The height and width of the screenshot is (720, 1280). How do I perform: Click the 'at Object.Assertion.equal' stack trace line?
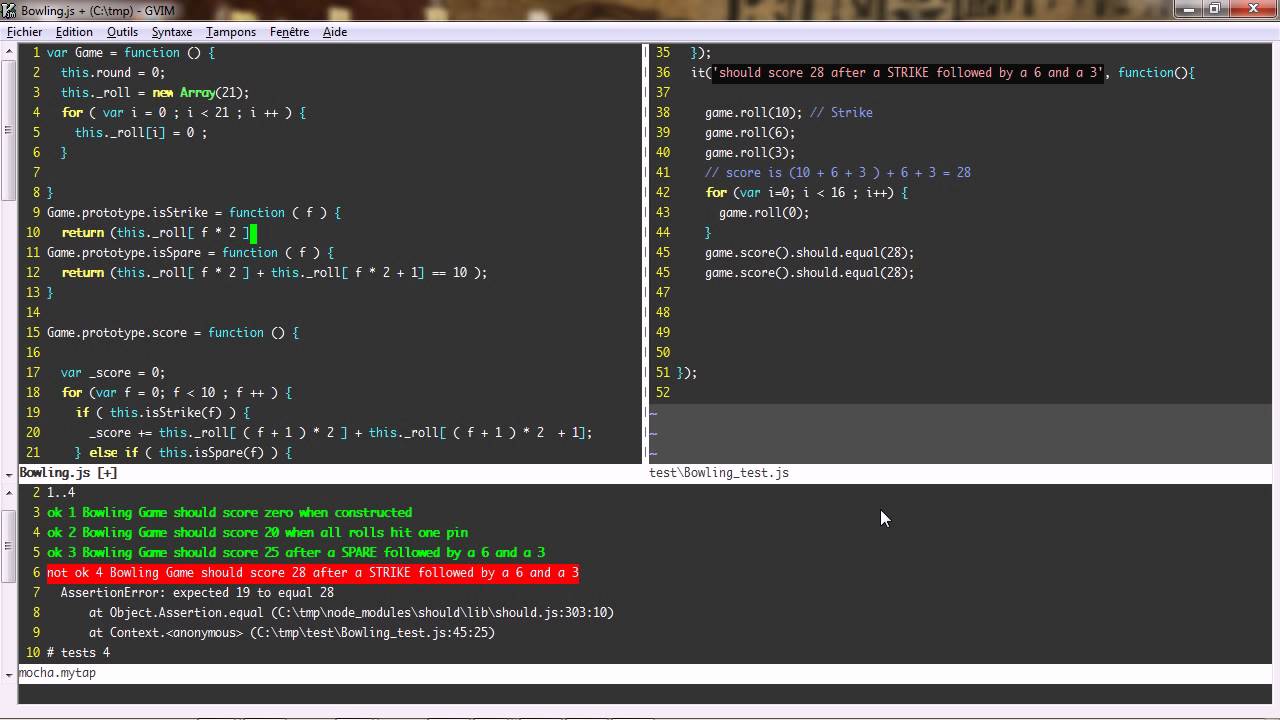click(351, 613)
